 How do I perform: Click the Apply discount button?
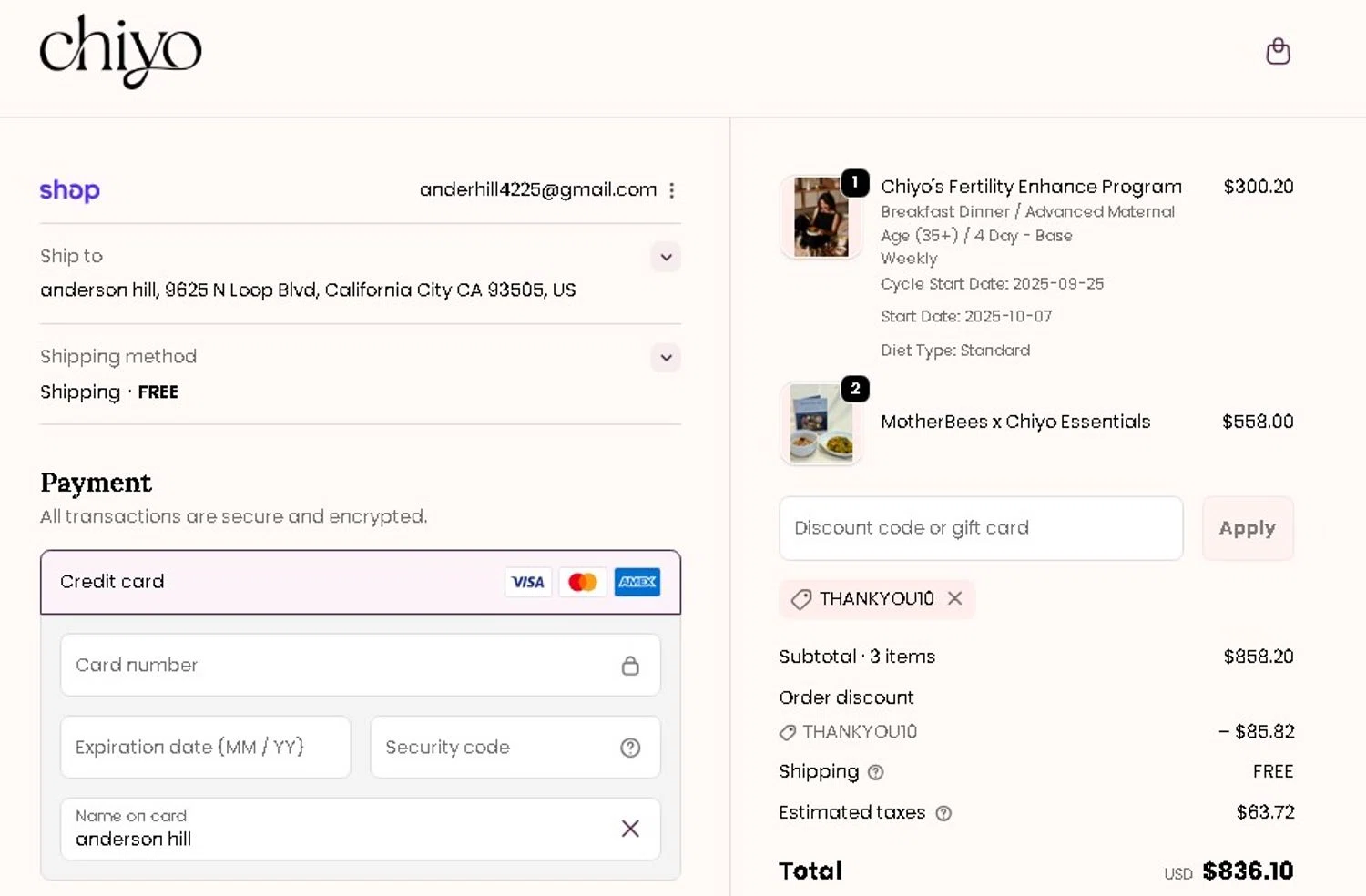click(1248, 528)
